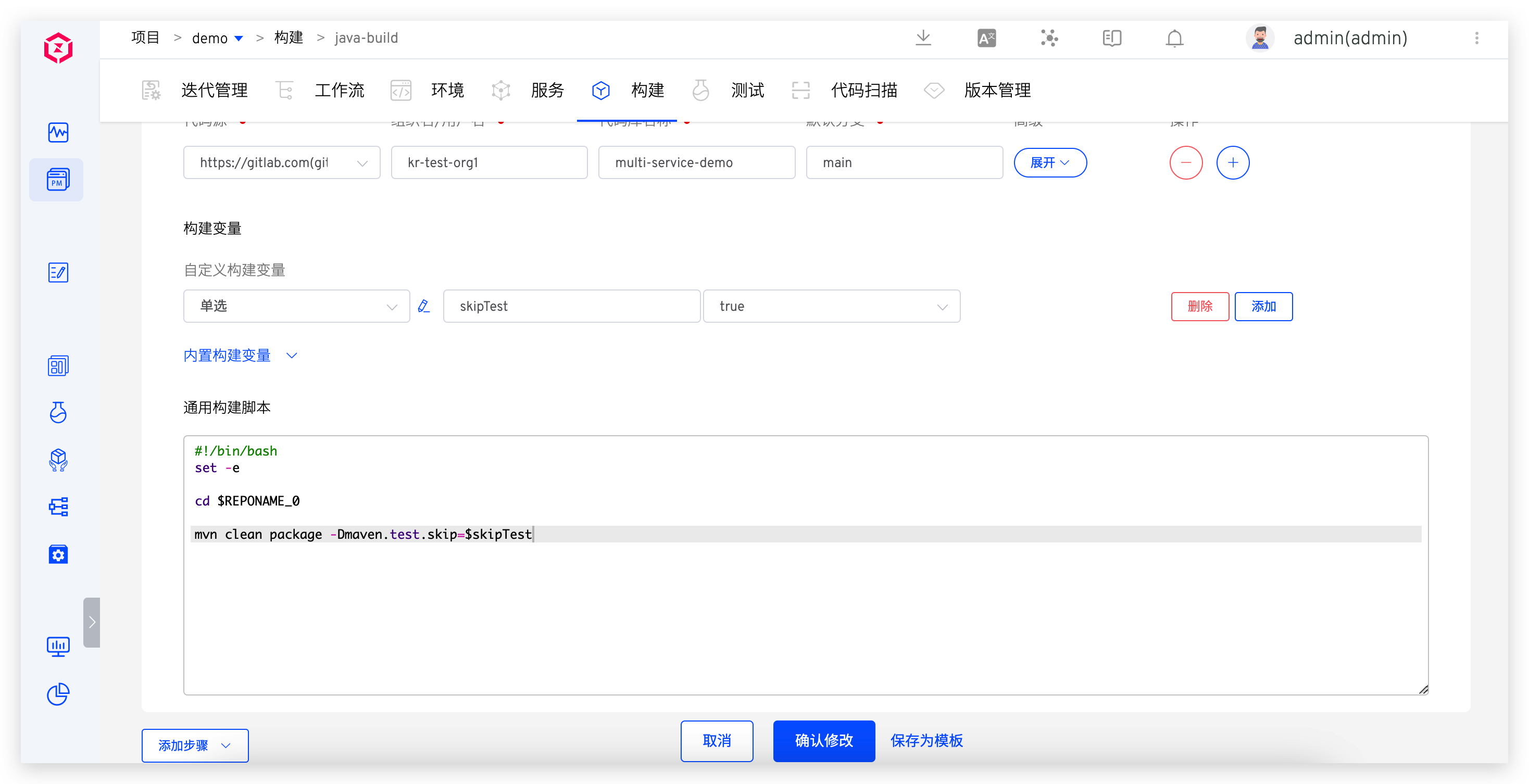Viewport: 1529px width, 784px height.
Task: Open the 单选 variable type dropdown
Action: coord(296,306)
